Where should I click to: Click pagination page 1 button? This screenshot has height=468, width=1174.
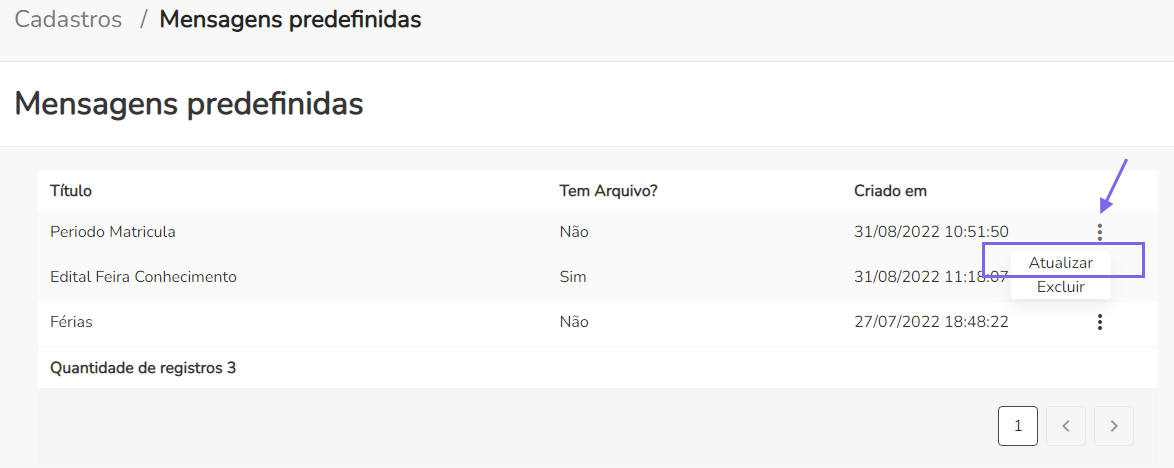[1018, 426]
